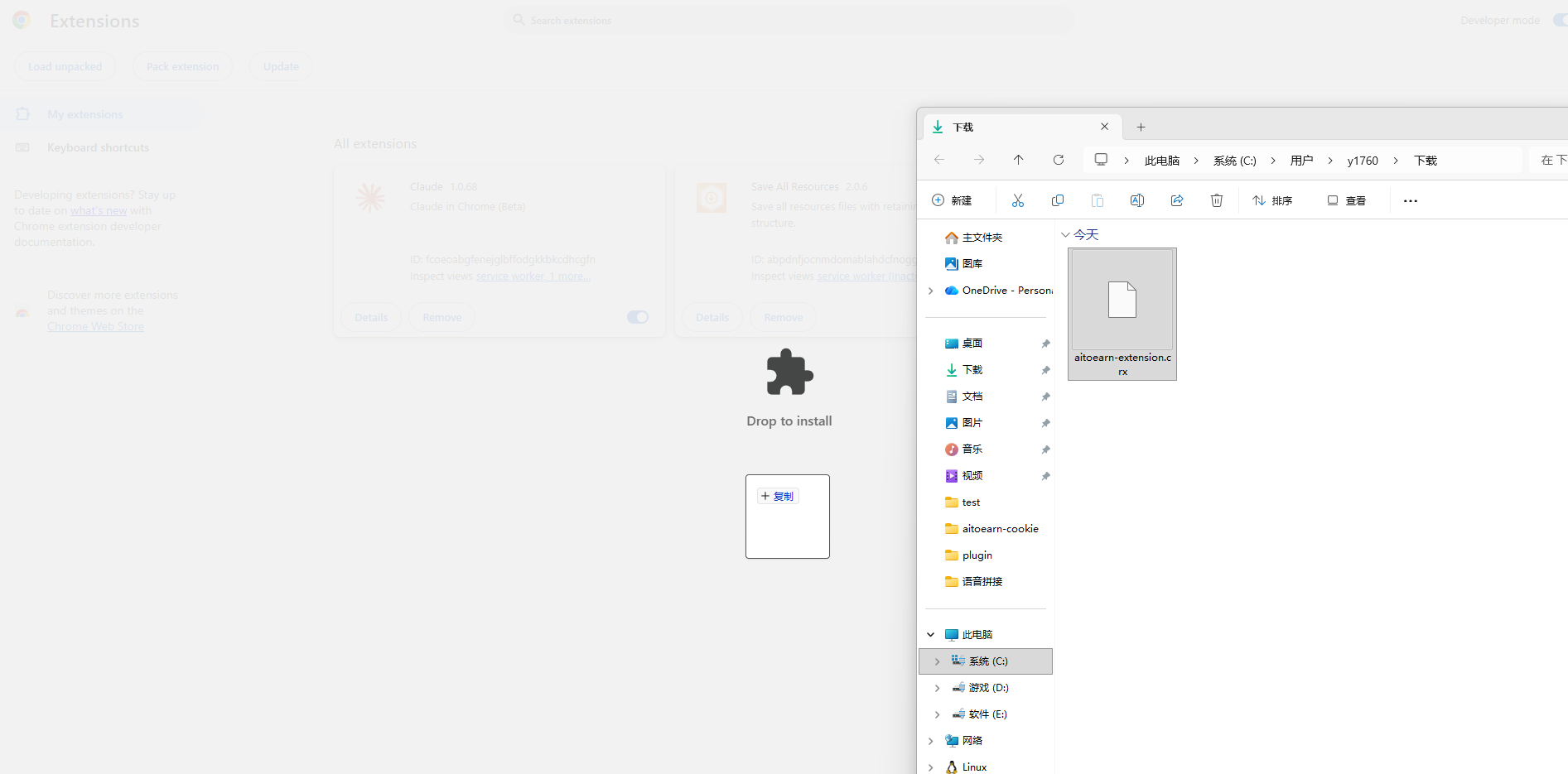Collapse the 此电脑 tree node
Image resolution: width=1568 pixels, height=774 pixels.
click(930, 635)
